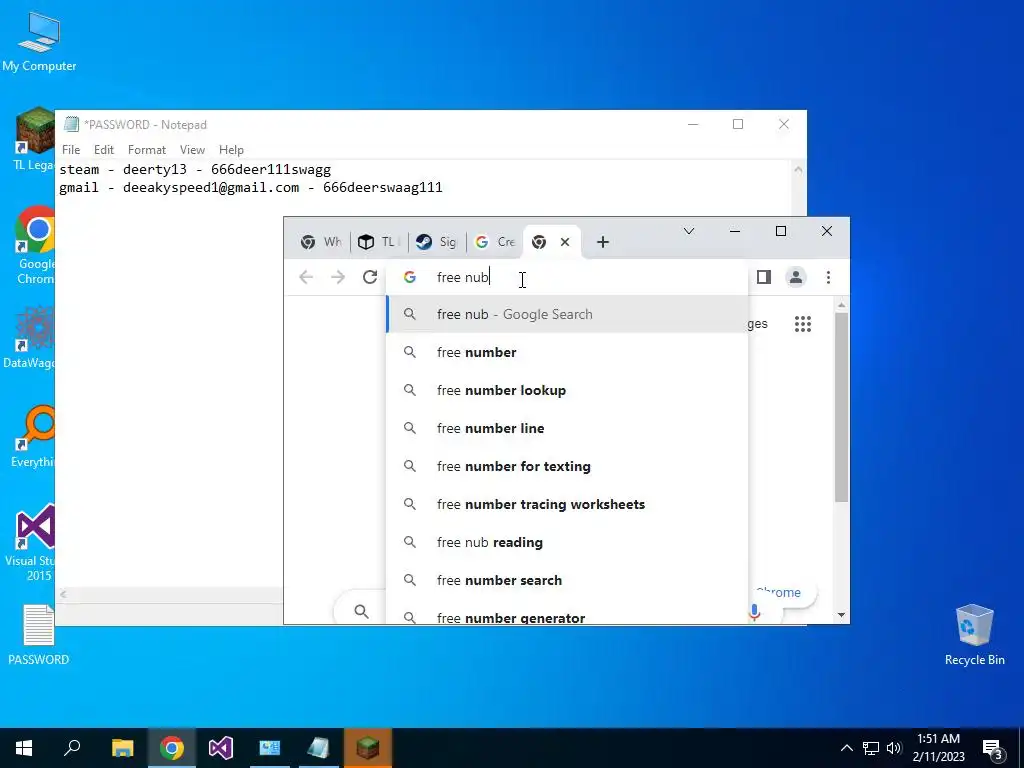This screenshot has height=768, width=1024.
Task: Open Recycle Bin on desktop
Action: [974, 635]
